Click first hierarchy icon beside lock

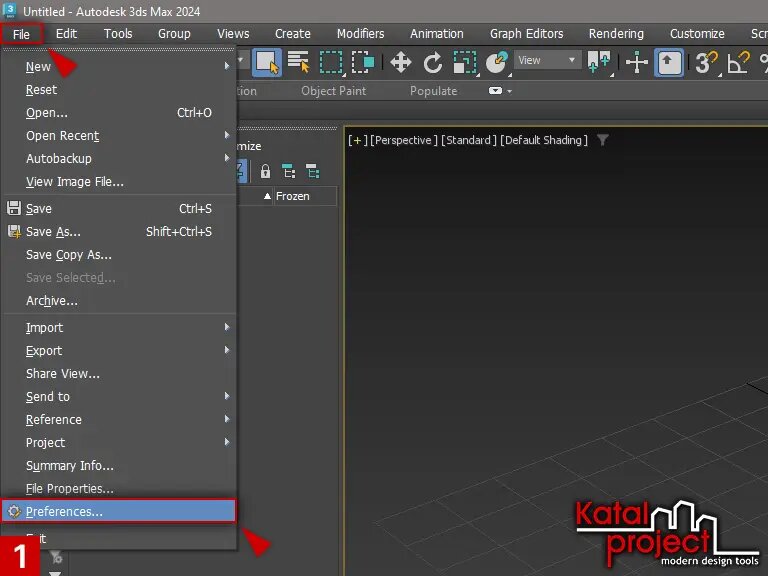[x=289, y=171]
